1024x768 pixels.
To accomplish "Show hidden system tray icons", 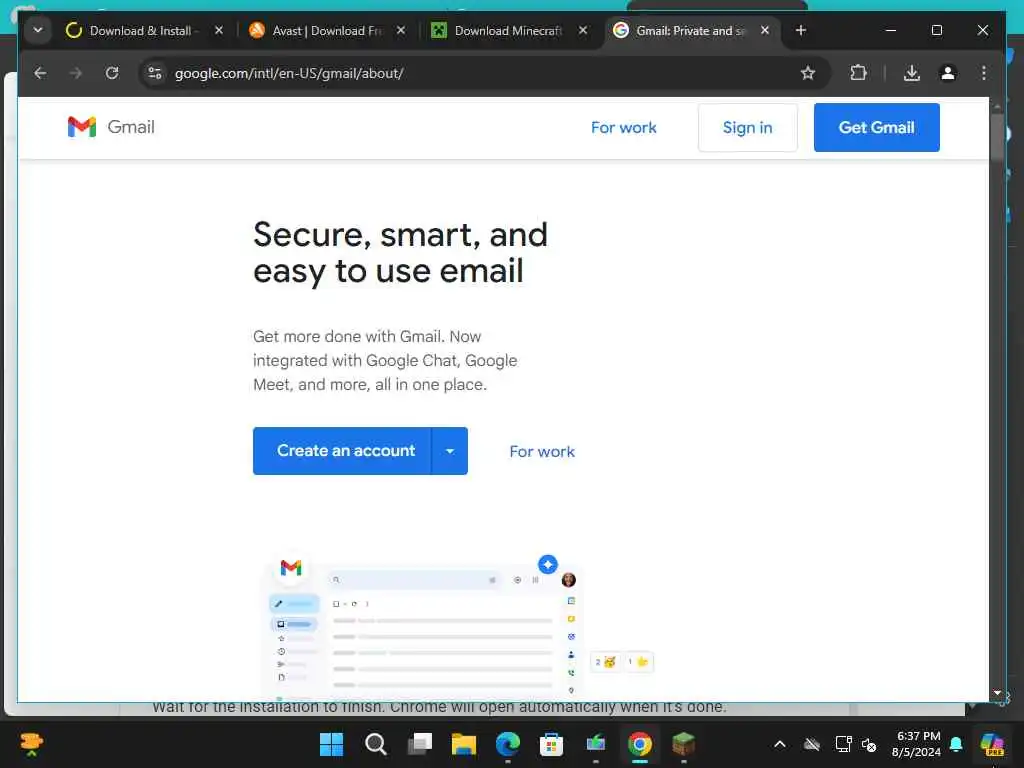I will (x=780, y=744).
